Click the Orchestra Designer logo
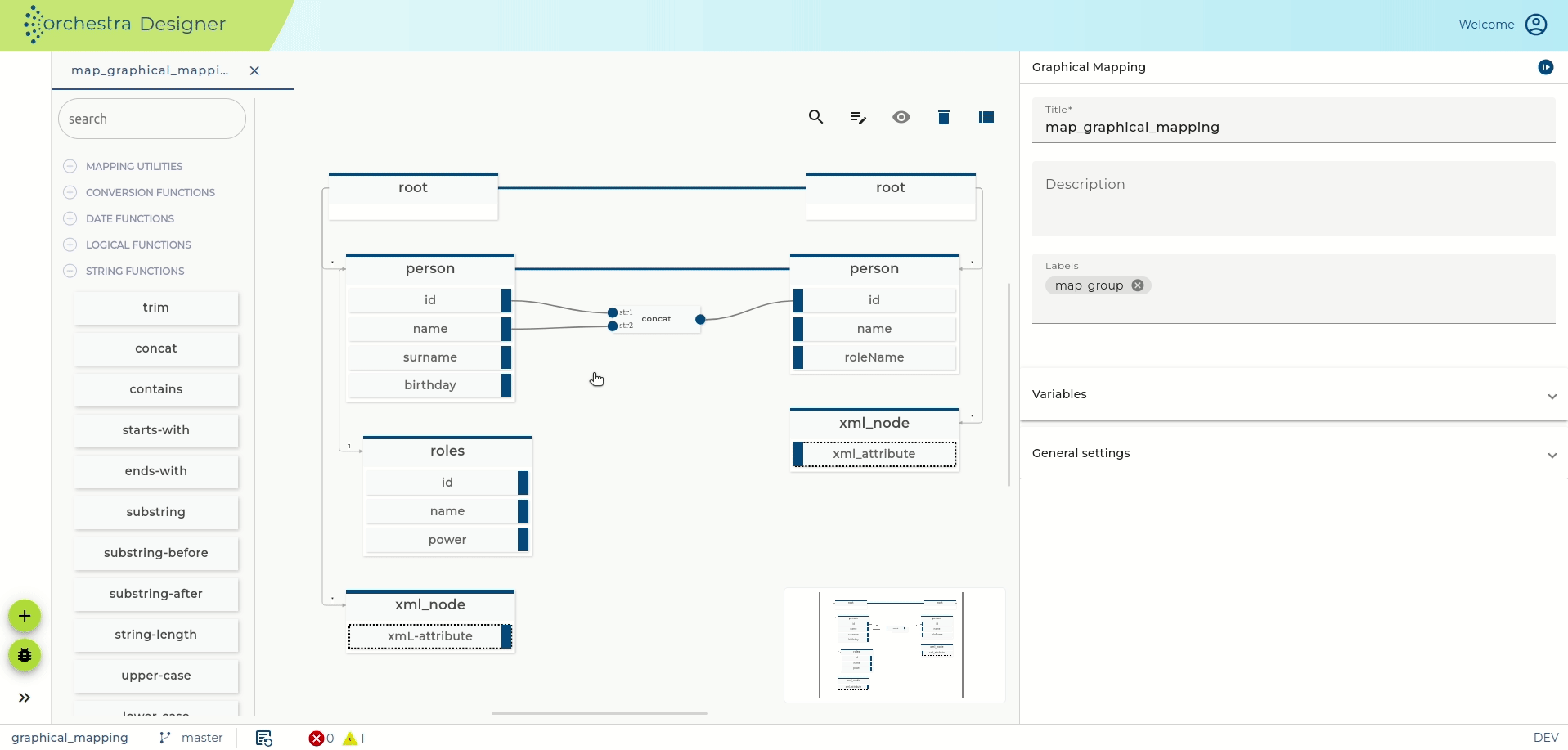The height and width of the screenshot is (750, 1568). point(124,24)
